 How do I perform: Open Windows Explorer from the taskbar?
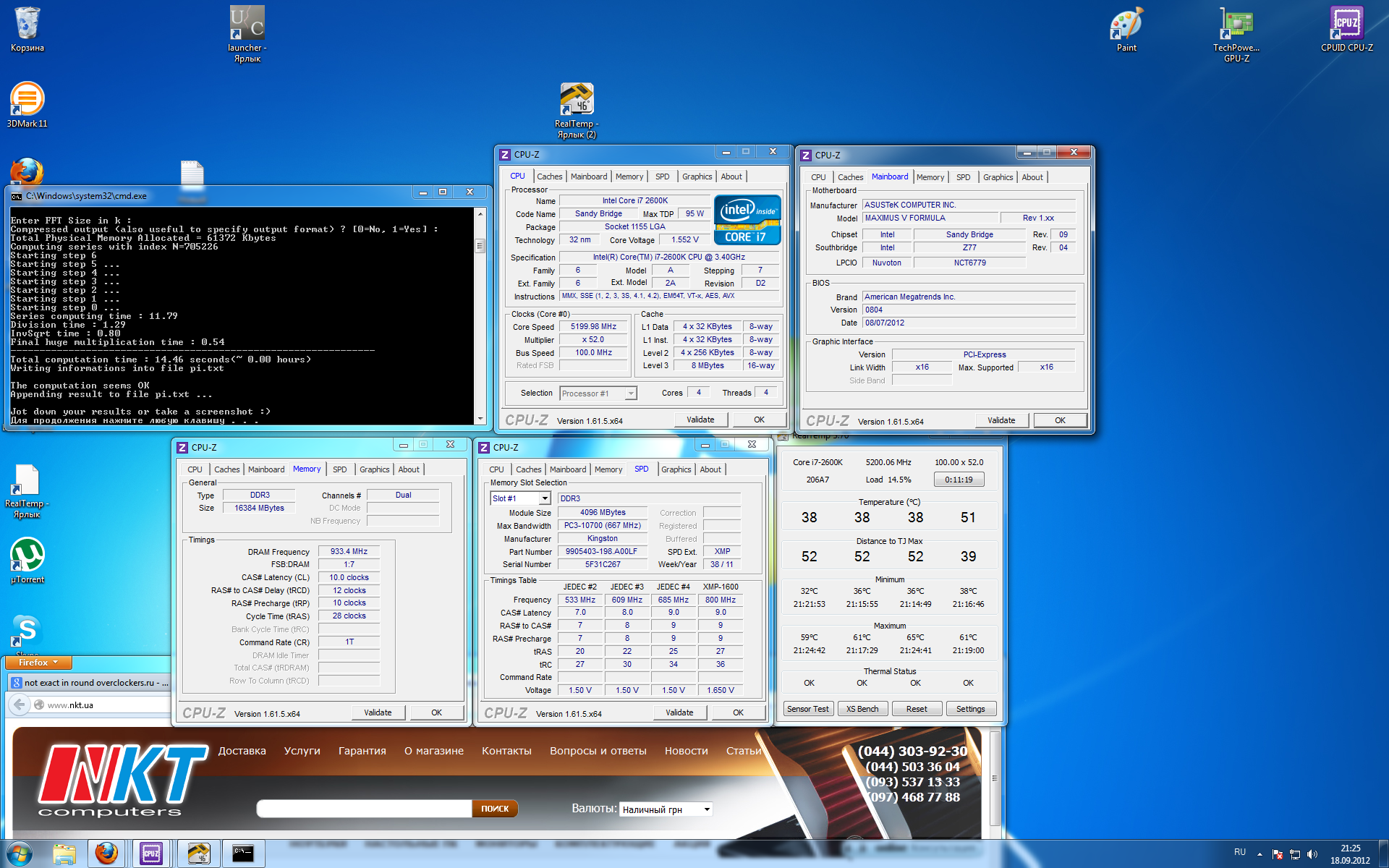(64, 854)
